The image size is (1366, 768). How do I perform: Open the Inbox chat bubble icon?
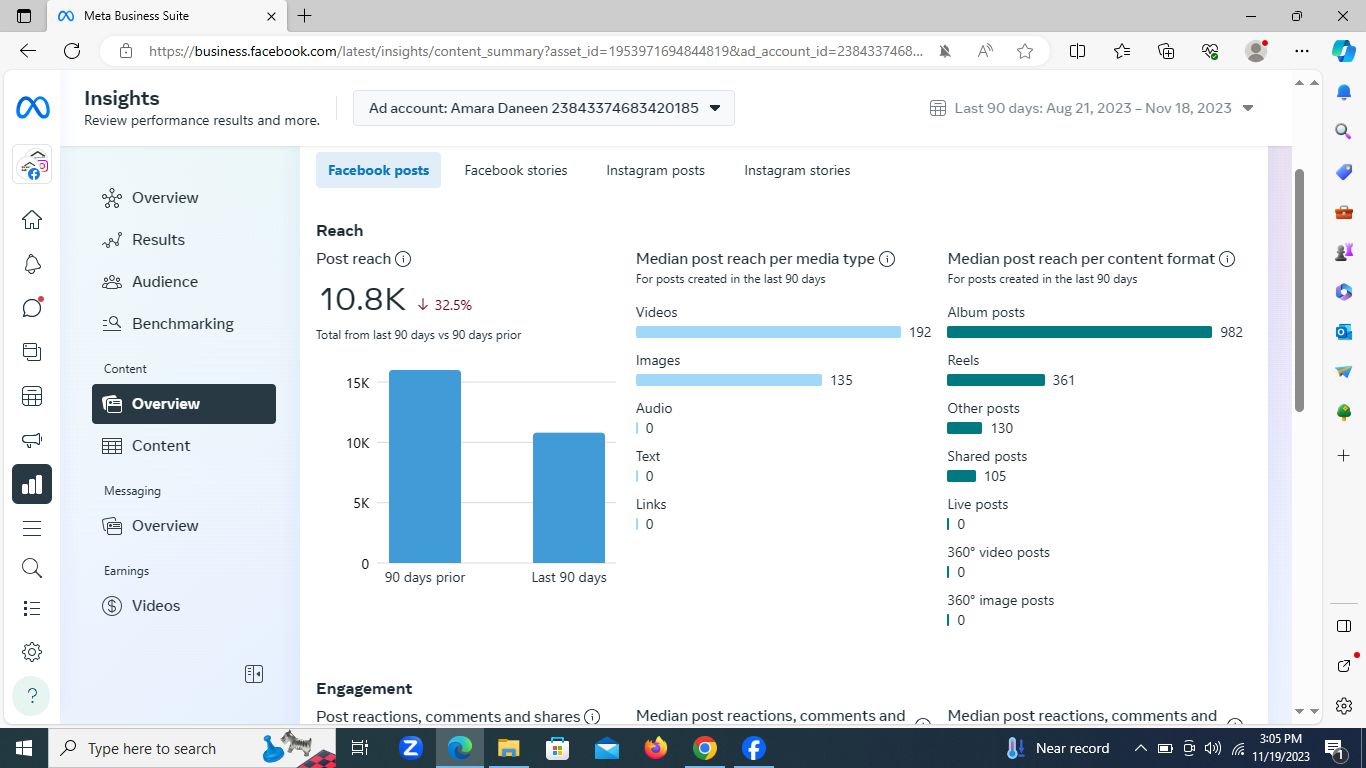click(32, 307)
